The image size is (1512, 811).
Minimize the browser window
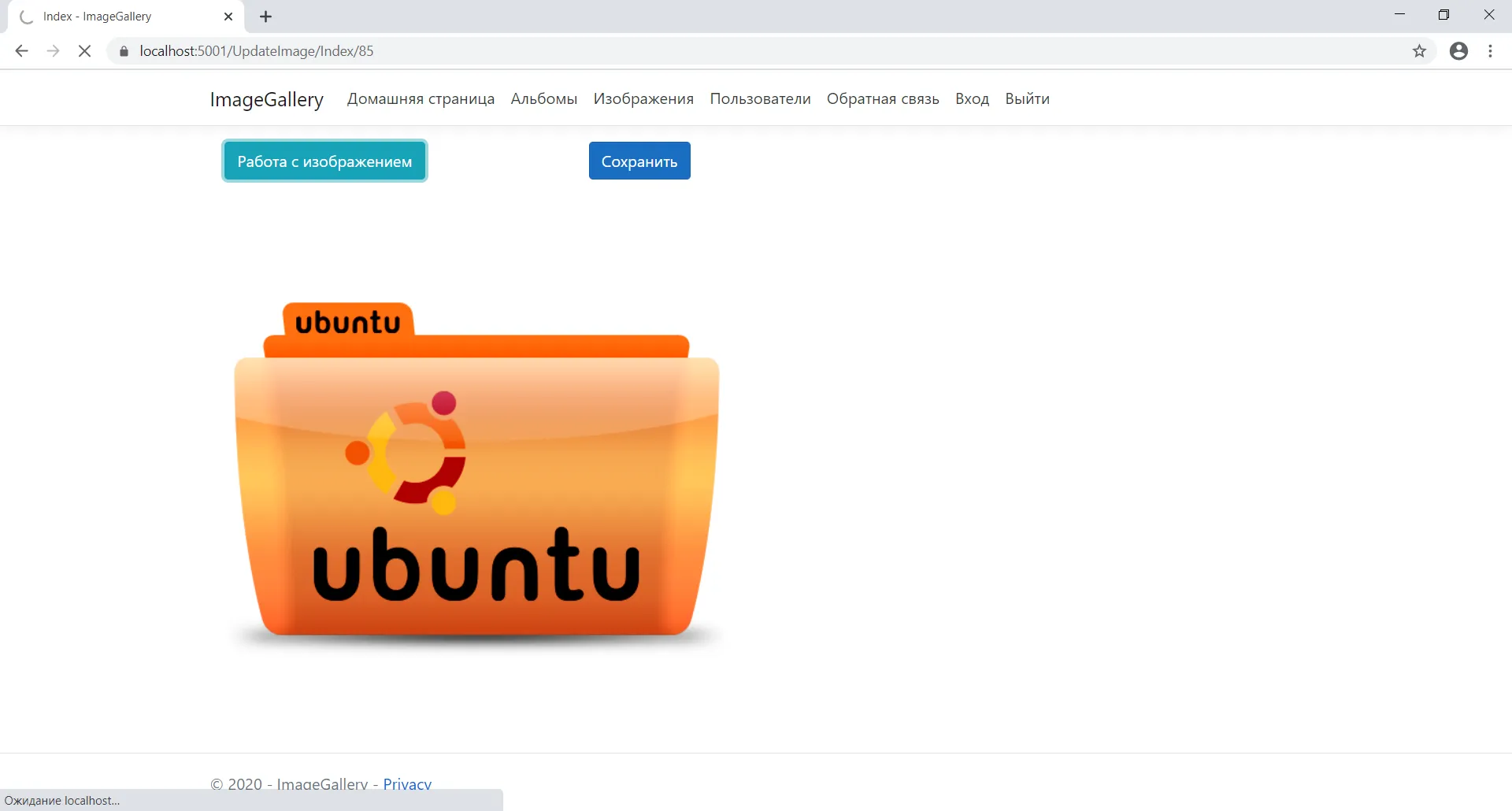(x=1399, y=15)
